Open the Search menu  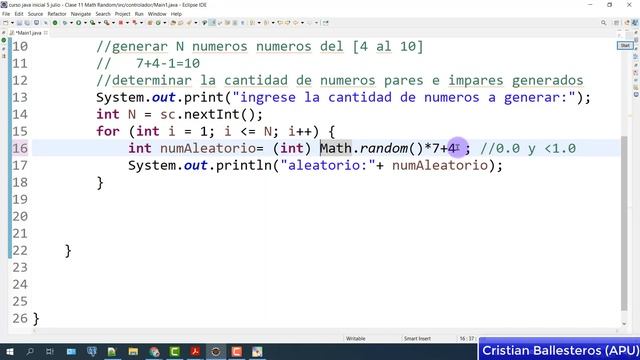(x=103, y=14)
